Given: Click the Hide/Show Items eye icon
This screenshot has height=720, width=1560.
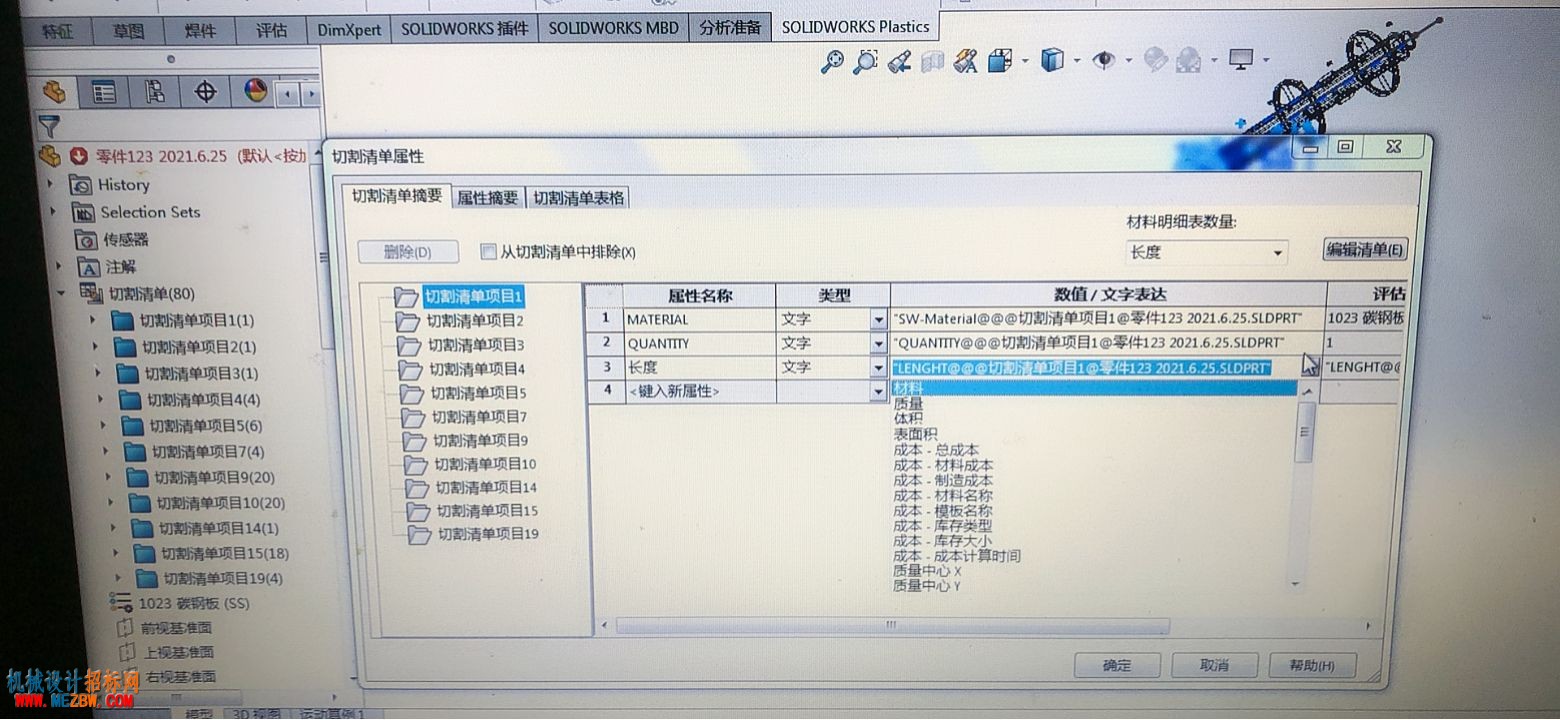Looking at the screenshot, I should [x=1104, y=61].
